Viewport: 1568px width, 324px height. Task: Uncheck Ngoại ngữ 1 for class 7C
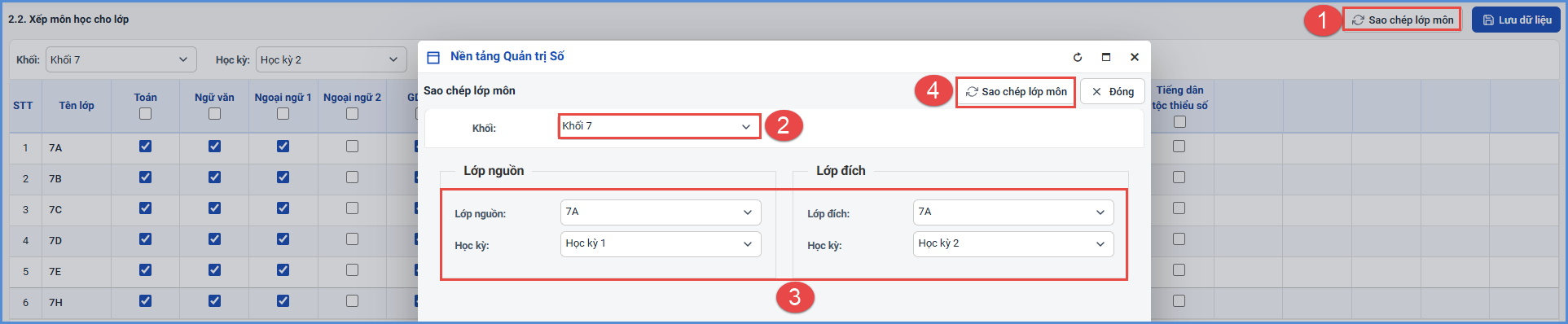coord(283,208)
